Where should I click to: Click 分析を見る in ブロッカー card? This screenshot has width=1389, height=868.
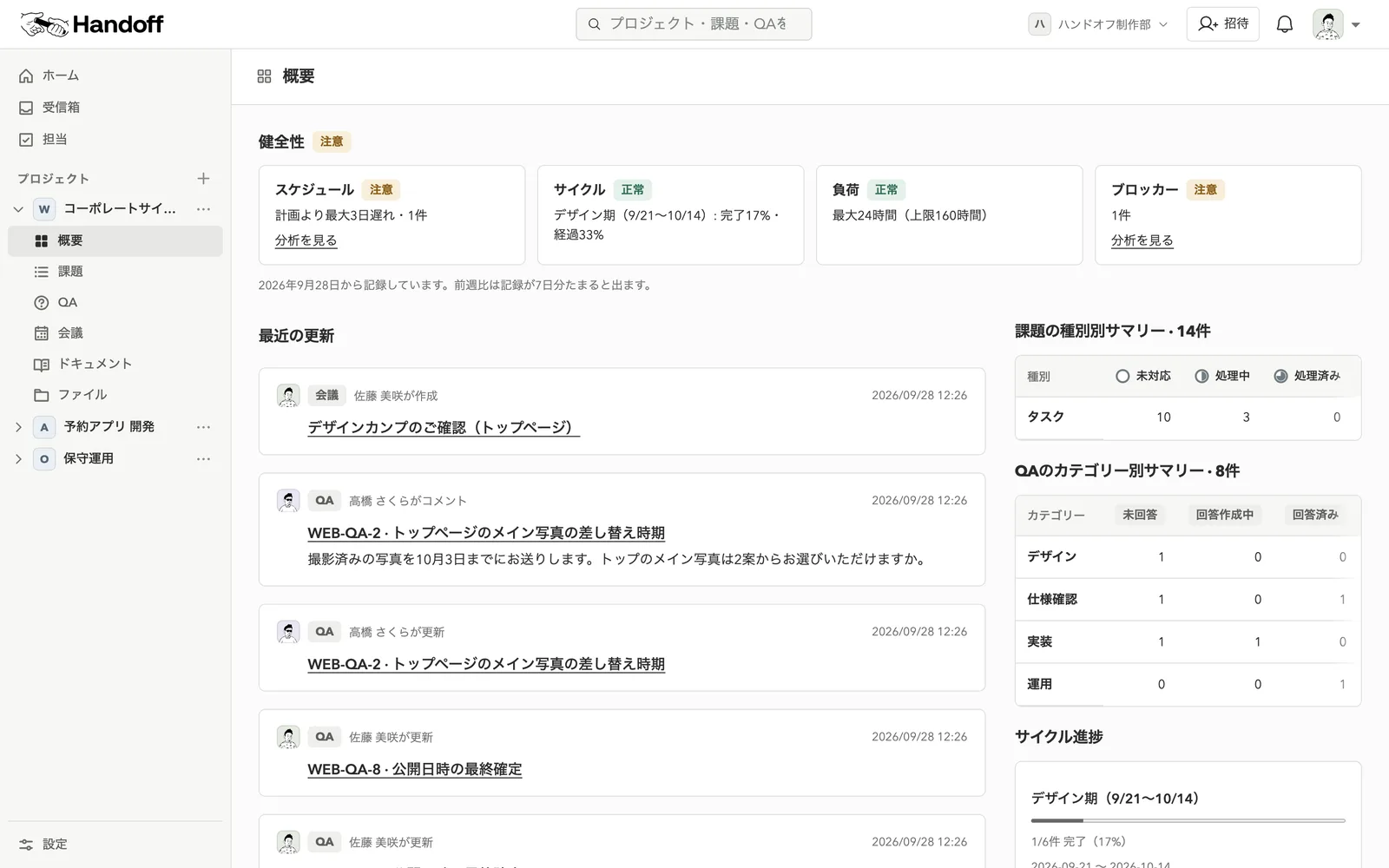click(x=1142, y=240)
